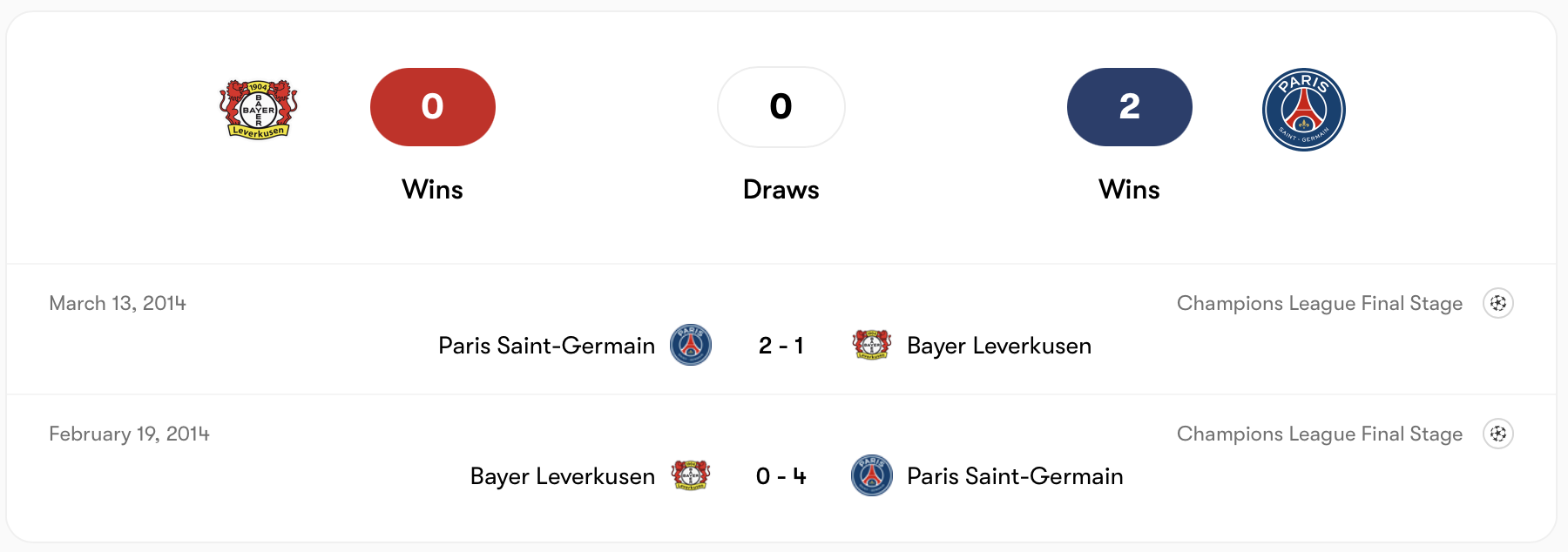This screenshot has height=552, width=1568.
Task: Click the March 13, 2014 match date
Action: 118,303
